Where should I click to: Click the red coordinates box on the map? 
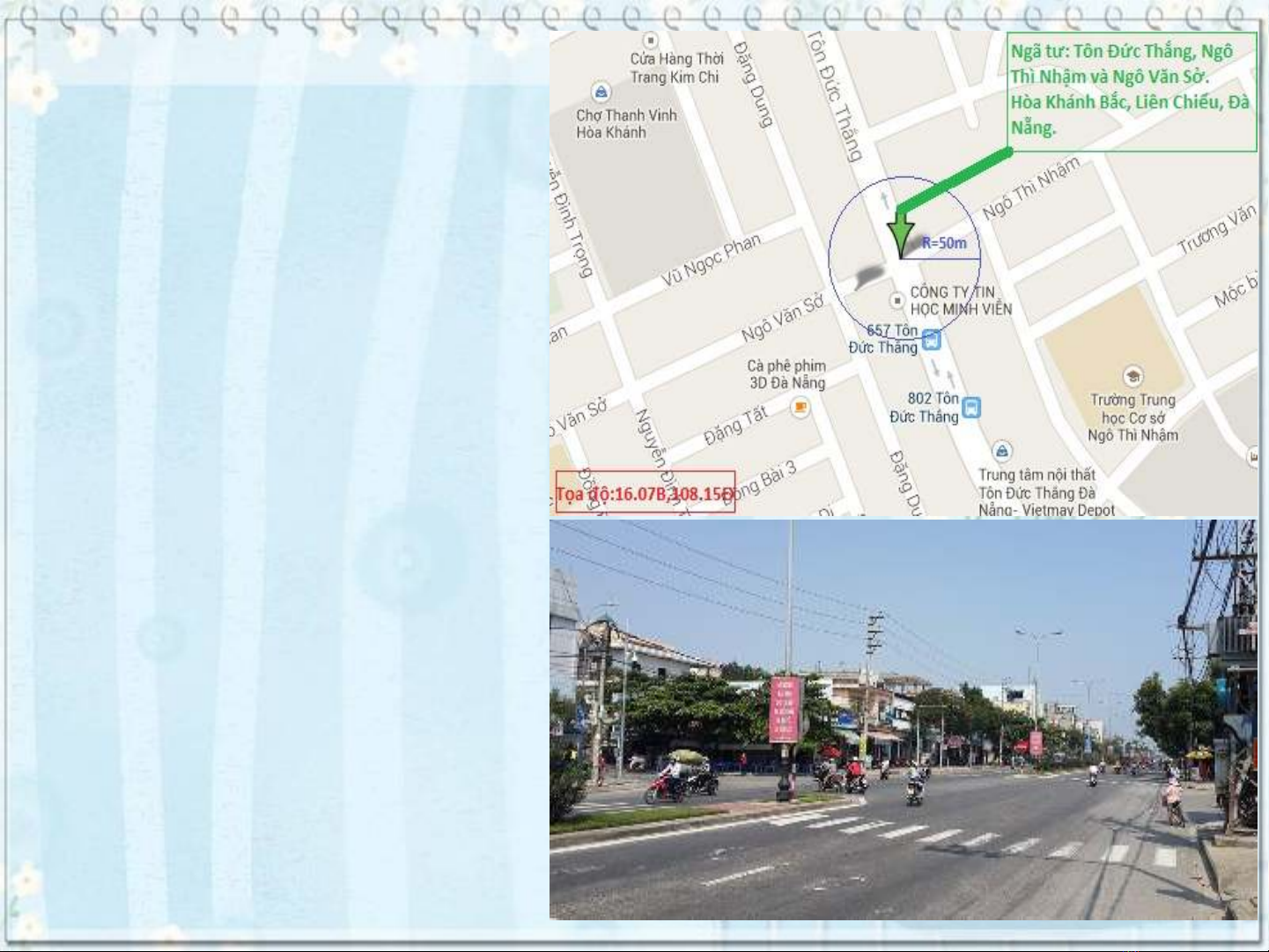click(645, 493)
